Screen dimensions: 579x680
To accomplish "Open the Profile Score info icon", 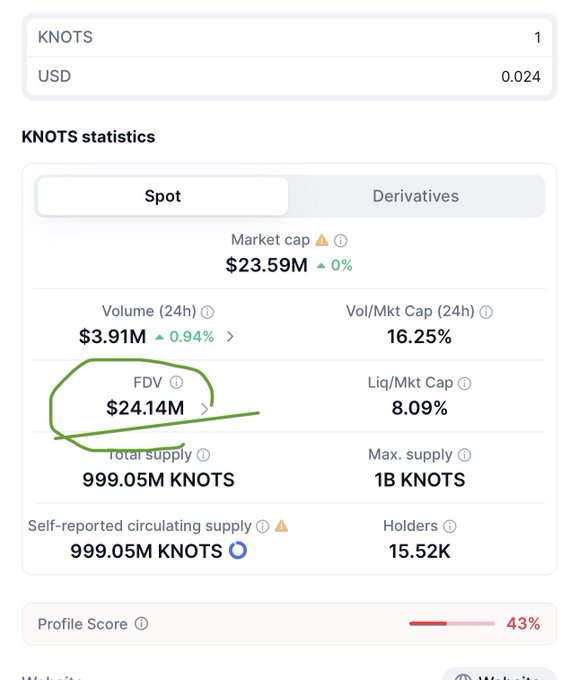I will (141, 624).
